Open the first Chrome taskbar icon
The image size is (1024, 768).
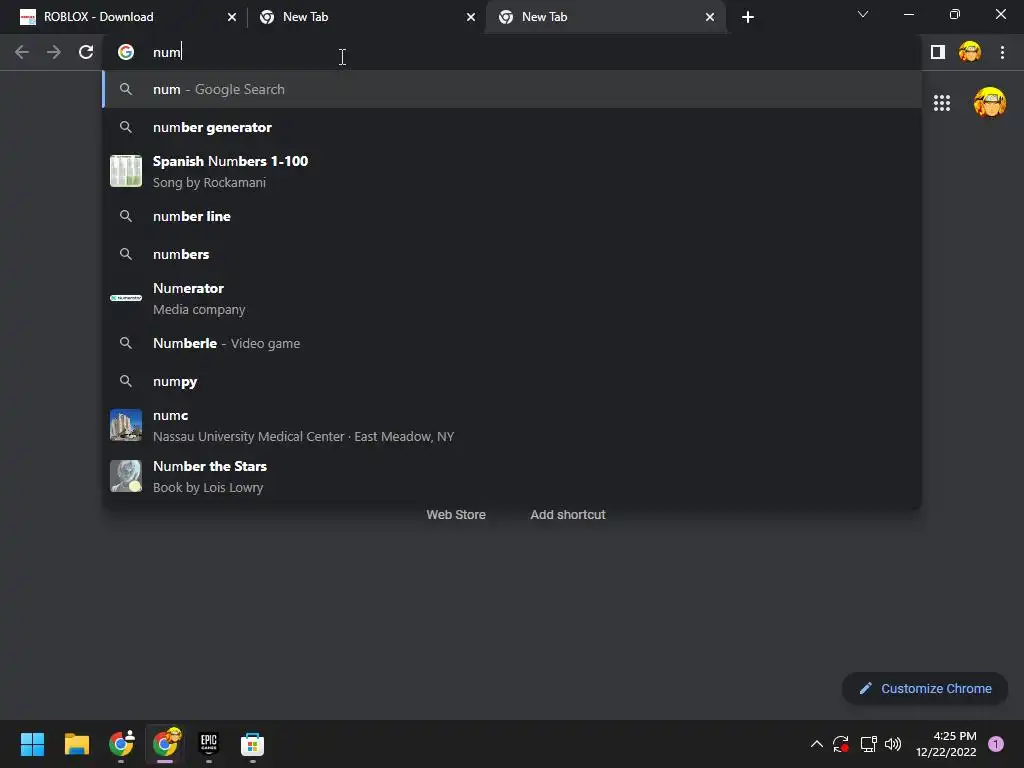(121, 744)
